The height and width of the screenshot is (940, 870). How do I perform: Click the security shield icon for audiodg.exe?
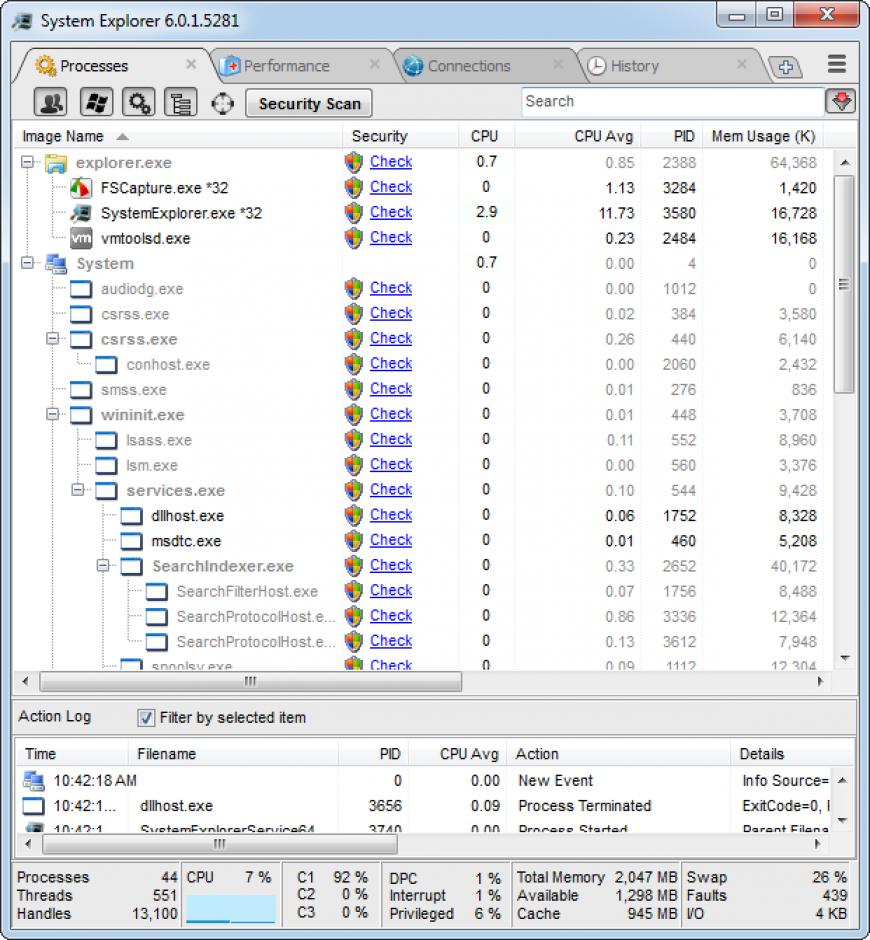click(354, 288)
